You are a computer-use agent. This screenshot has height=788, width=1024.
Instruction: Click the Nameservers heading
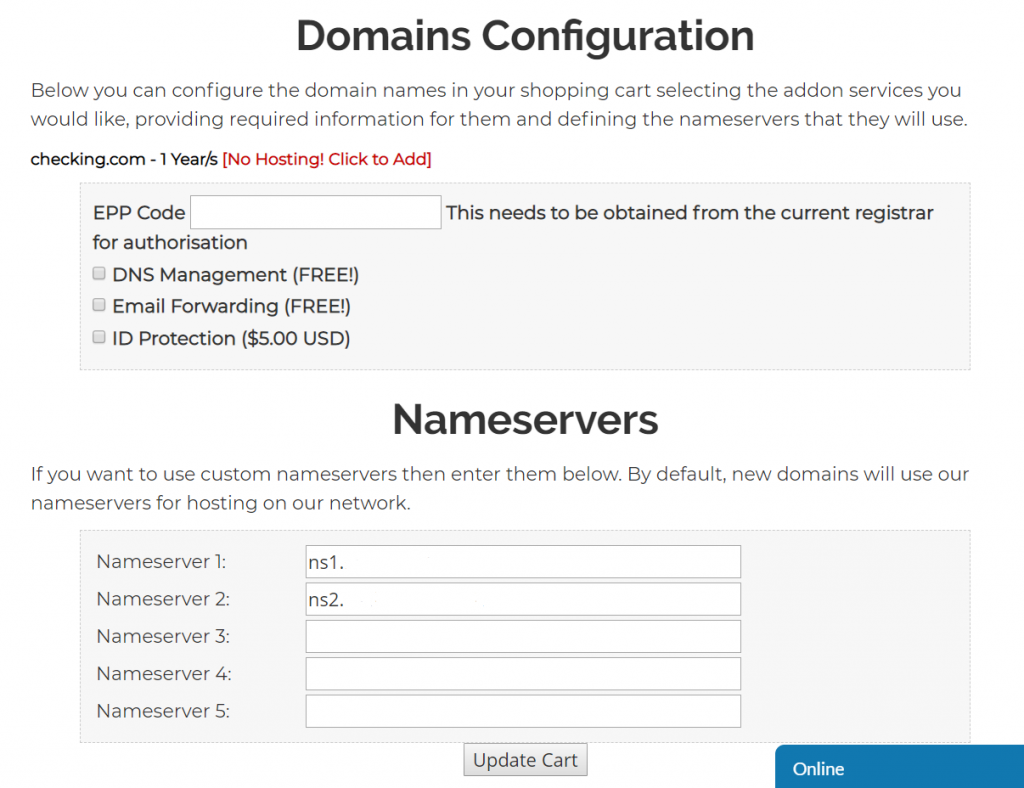(525, 419)
